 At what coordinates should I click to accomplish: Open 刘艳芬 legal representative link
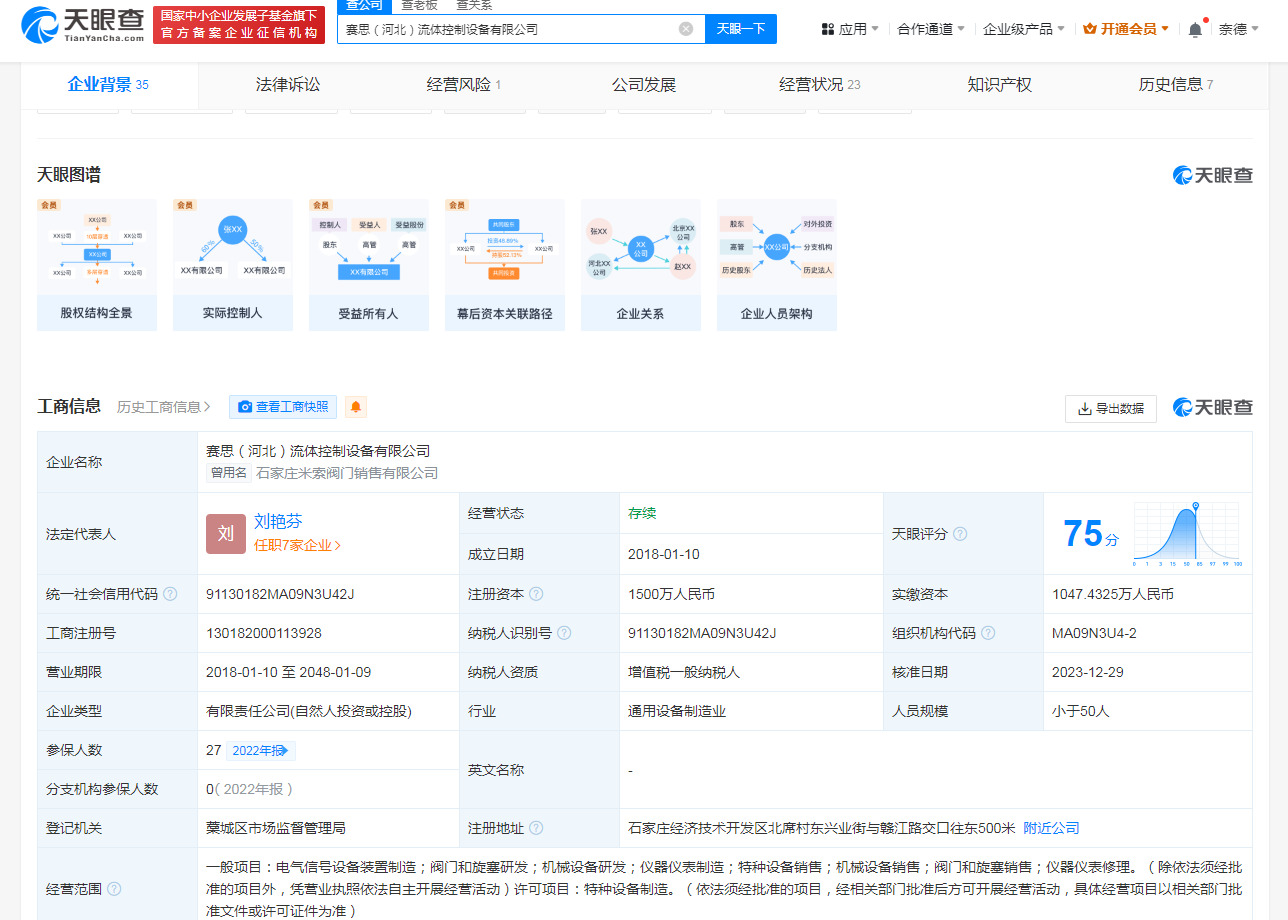pyautogui.click(x=278, y=521)
